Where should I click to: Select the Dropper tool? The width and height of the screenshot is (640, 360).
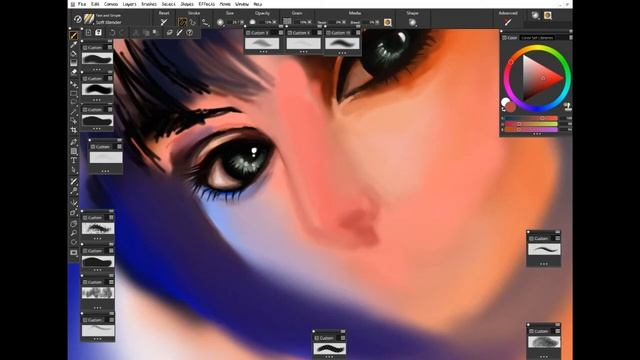[73, 44]
